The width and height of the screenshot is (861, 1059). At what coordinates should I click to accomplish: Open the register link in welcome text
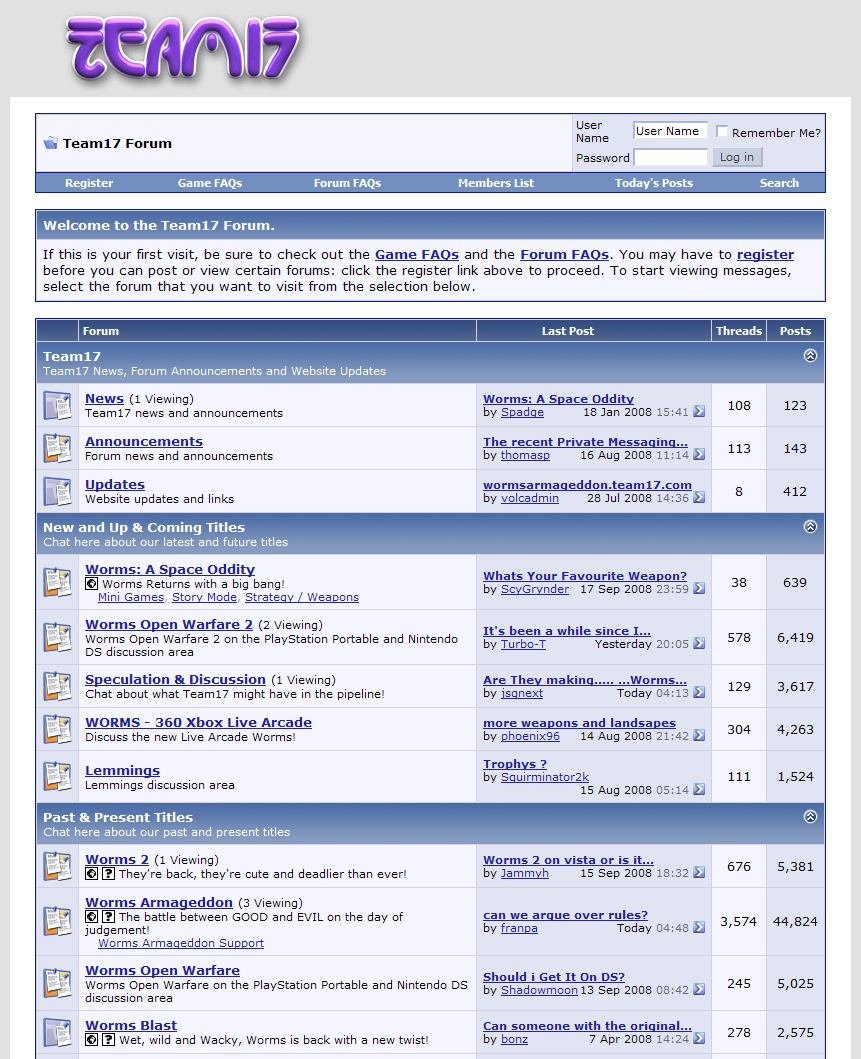[x=765, y=255]
